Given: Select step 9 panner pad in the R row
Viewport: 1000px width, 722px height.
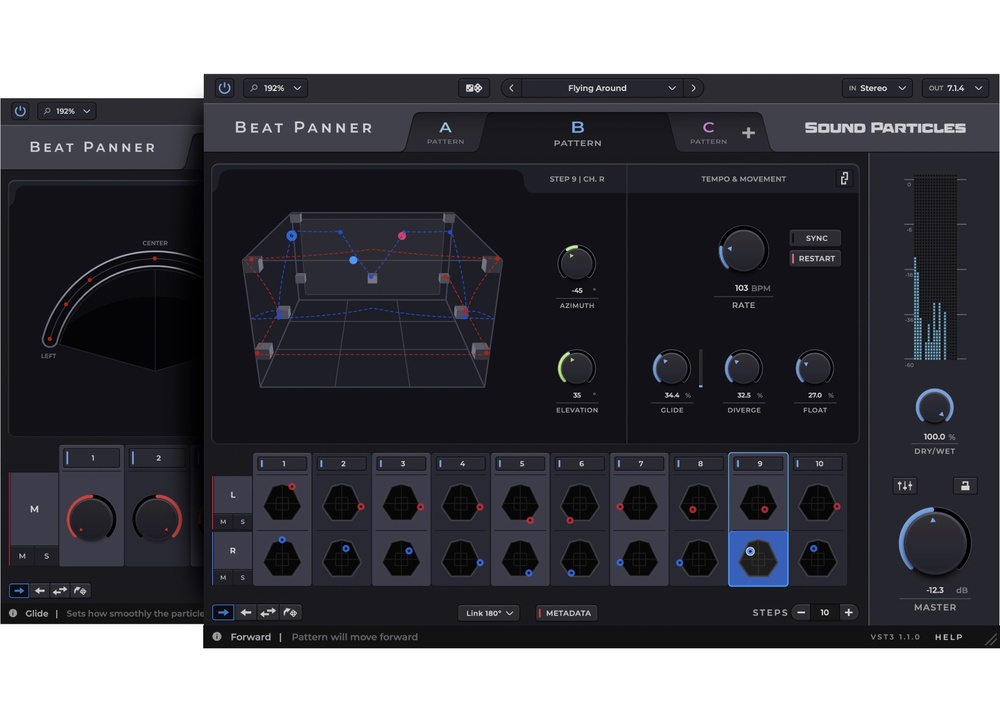Looking at the screenshot, I should [758, 558].
